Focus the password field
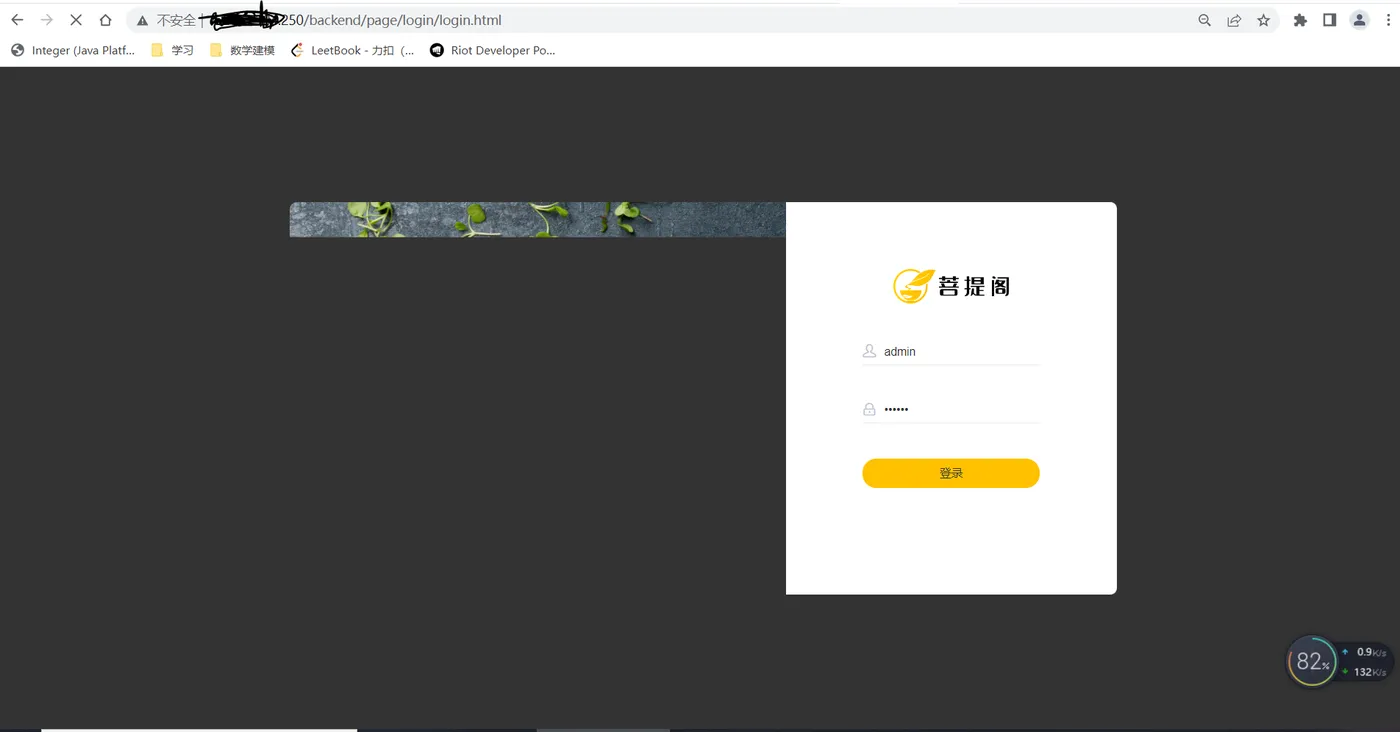Screen dimensions: 1400x732 pos(951,409)
